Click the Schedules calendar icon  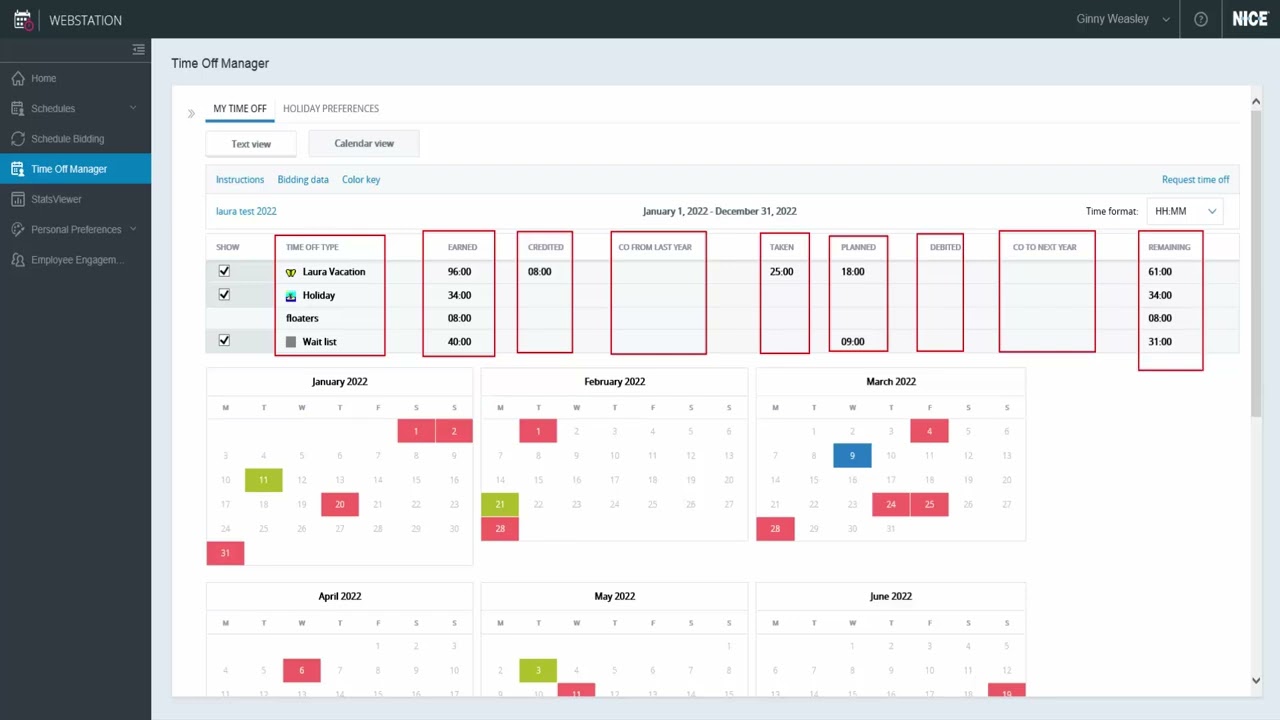(x=18, y=108)
